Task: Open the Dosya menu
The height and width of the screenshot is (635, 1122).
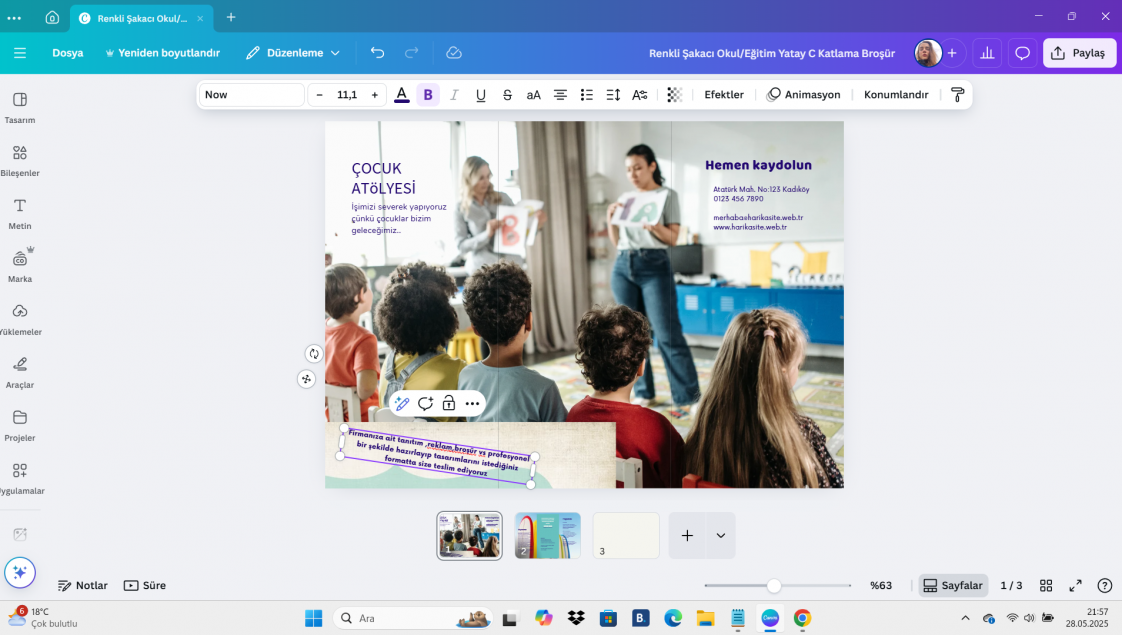Action: click(x=68, y=53)
